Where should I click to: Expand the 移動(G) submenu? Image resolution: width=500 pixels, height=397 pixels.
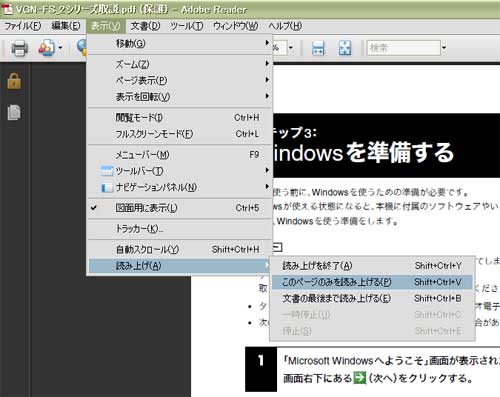coord(180,43)
